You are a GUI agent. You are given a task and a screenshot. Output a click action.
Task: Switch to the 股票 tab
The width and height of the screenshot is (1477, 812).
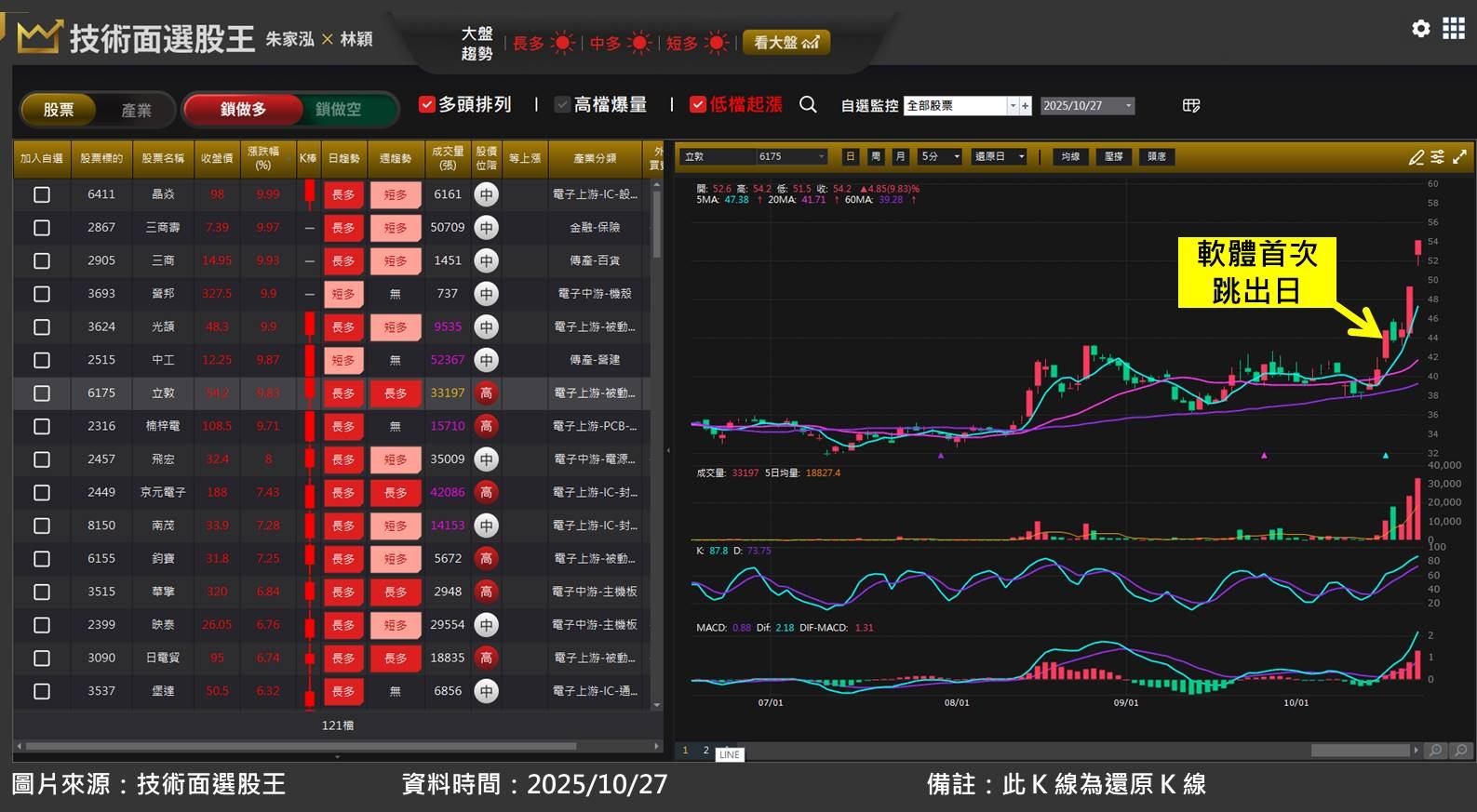coord(59,110)
